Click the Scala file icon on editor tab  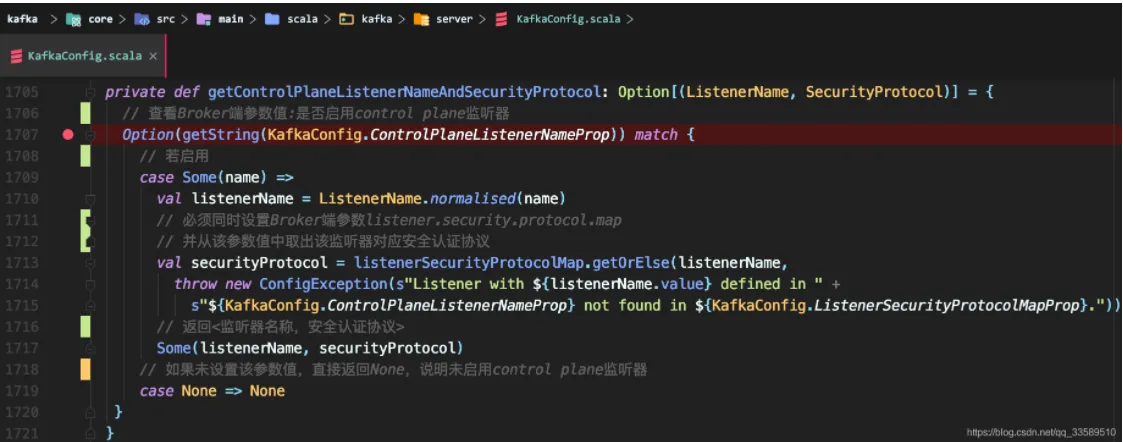pos(14,56)
